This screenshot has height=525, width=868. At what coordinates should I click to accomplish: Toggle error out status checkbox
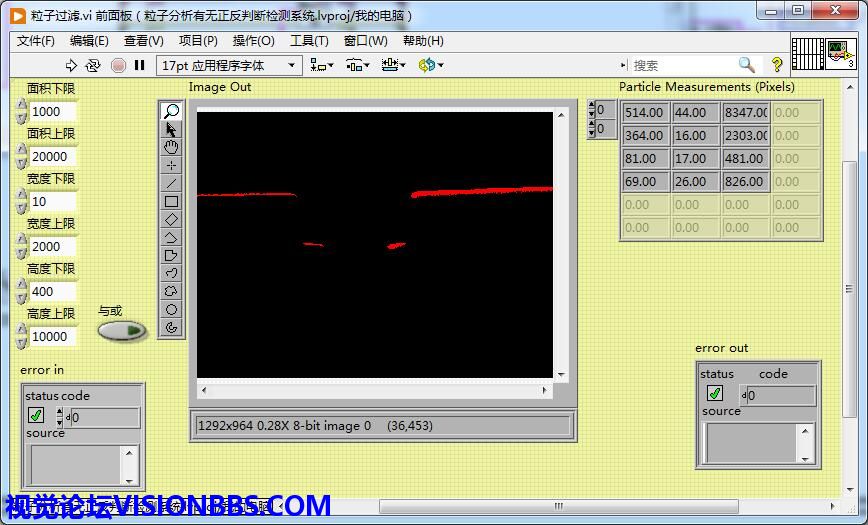tap(715, 394)
